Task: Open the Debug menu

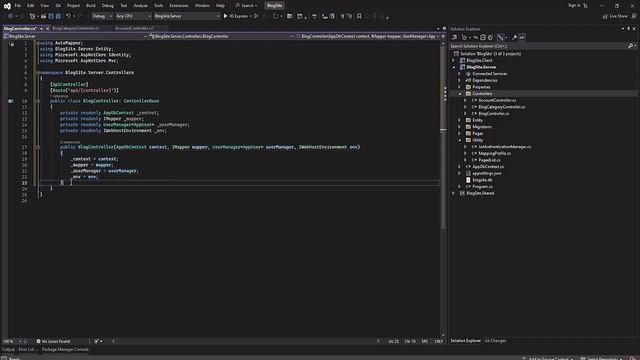Action: click(x=108, y=6)
